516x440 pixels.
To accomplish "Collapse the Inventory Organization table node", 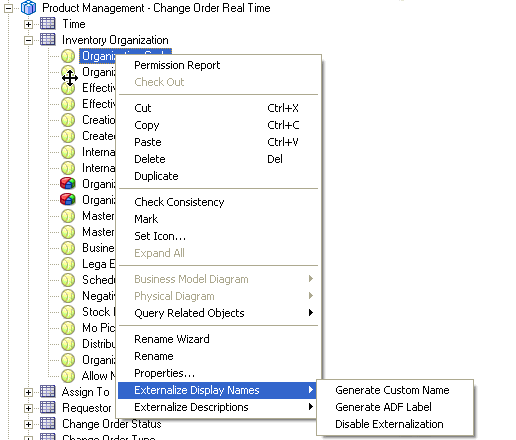I will pyautogui.click(x=28, y=40).
